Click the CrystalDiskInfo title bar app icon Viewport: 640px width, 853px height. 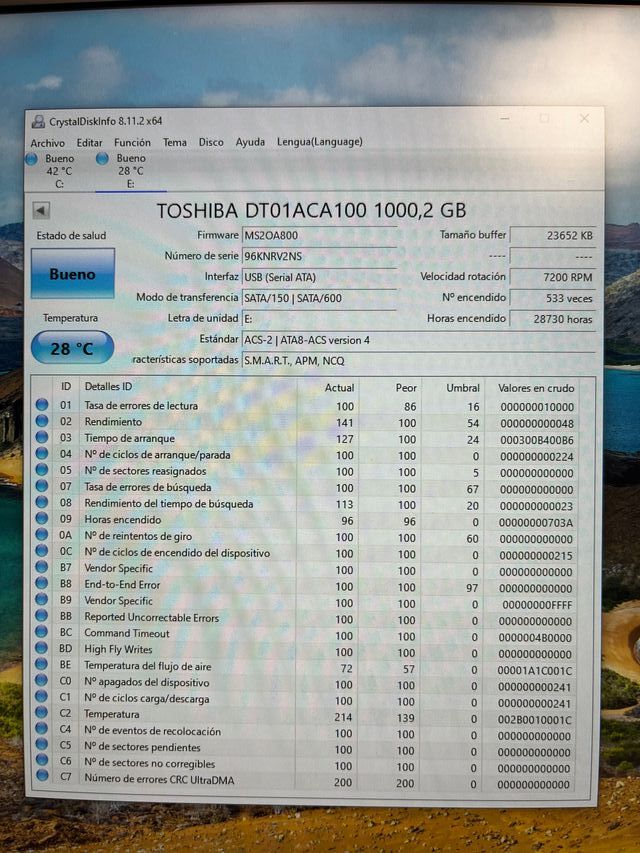38,121
